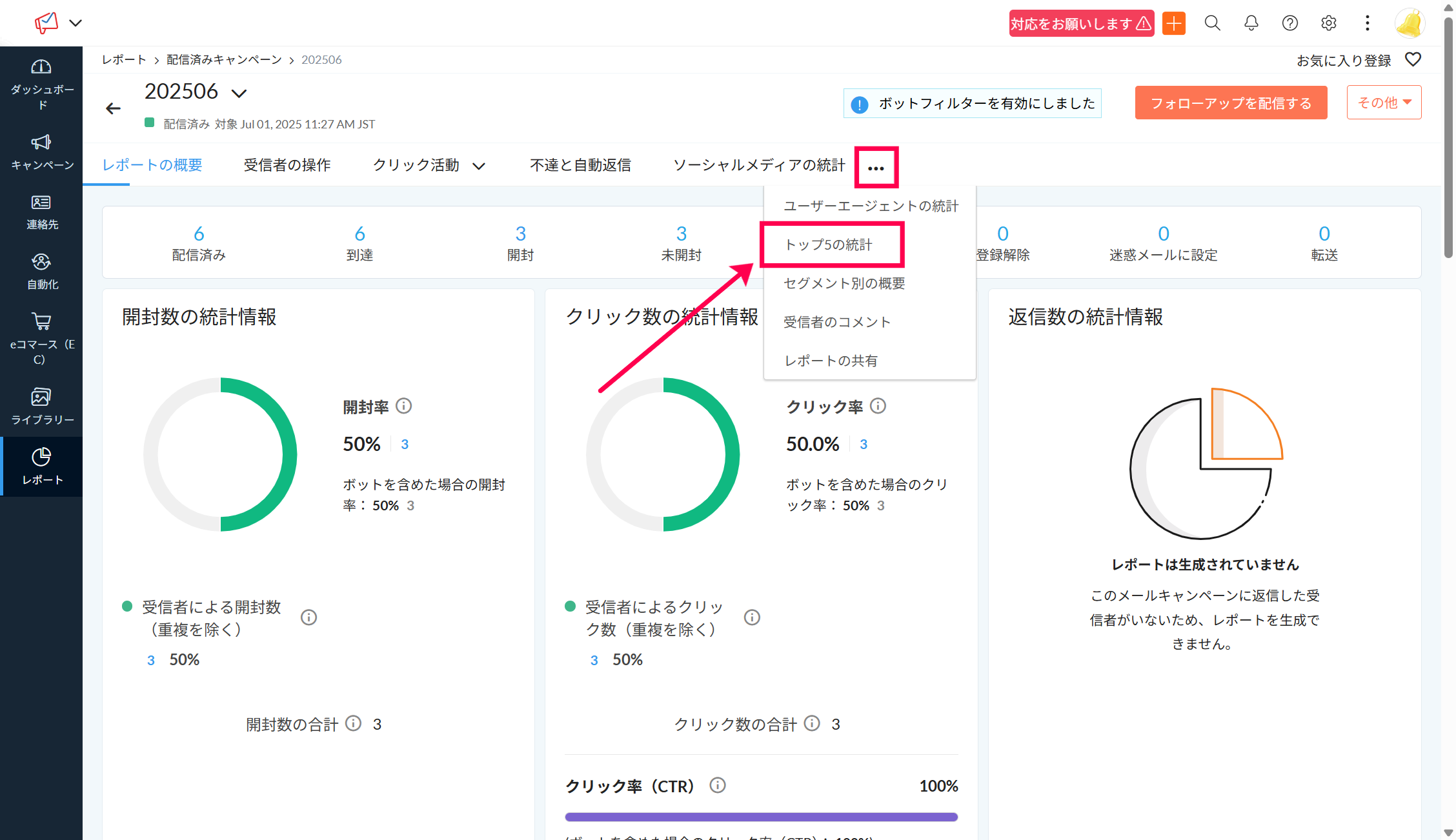The width and height of the screenshot is (1456, 840).
Task: Switch to 受信者の操作 tab
Action: (x=287, y=165)
